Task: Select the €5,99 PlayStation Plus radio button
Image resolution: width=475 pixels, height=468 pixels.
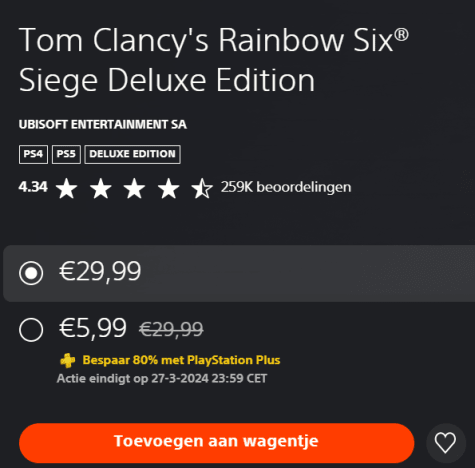Action: click(x=31, y=330)
